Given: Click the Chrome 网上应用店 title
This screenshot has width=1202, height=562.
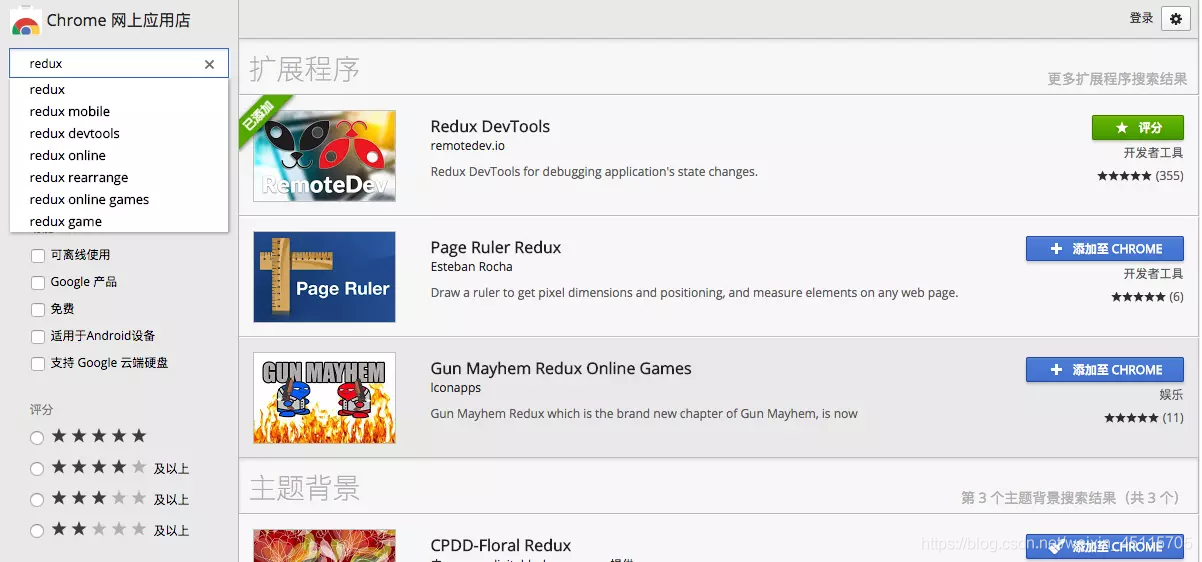Looking at the screenshot, I should [x=118, y=20].
